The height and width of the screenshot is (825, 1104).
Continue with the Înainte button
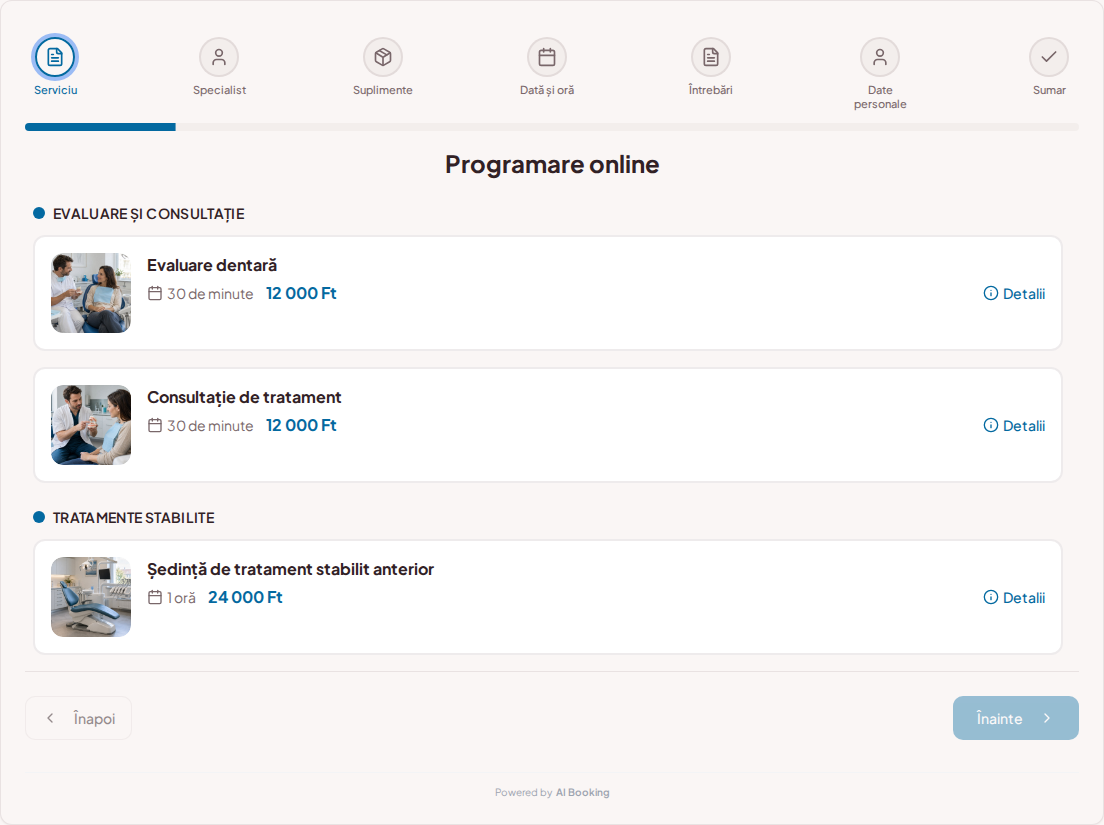[x=1015, y=718]
